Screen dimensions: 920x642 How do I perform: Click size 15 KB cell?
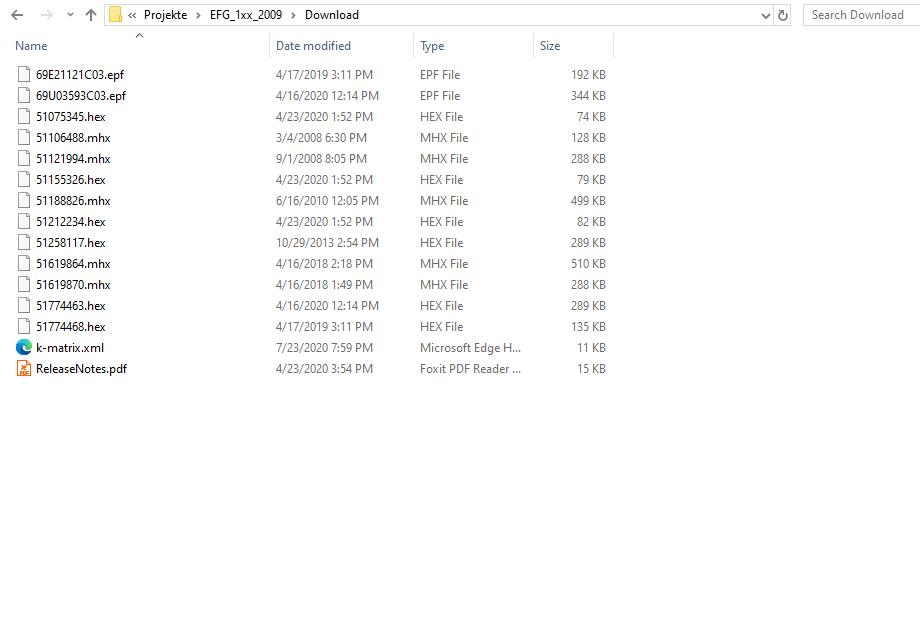pyautogui.click(x=591, y=369)
